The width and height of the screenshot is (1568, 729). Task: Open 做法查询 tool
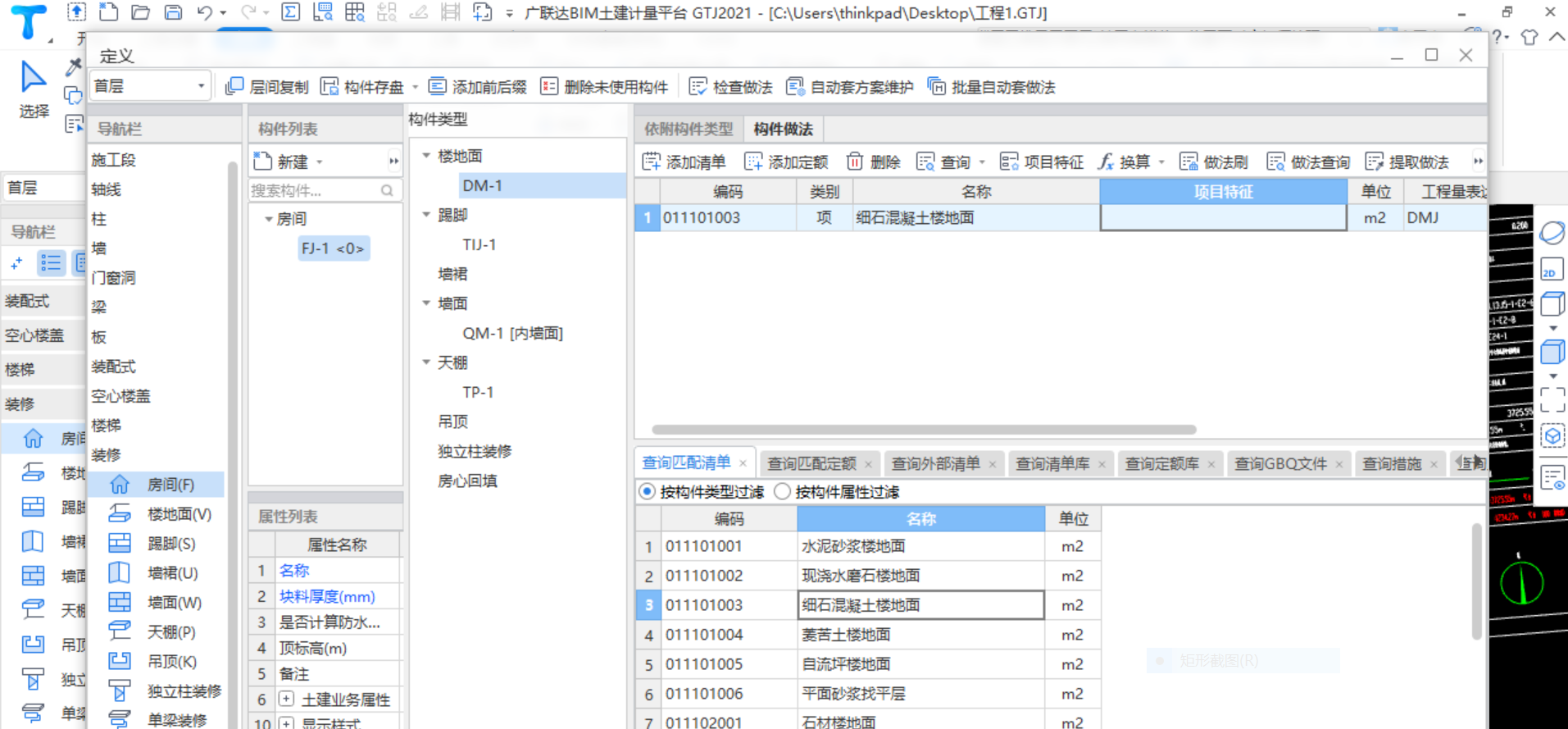click(x=1308, y=162)
